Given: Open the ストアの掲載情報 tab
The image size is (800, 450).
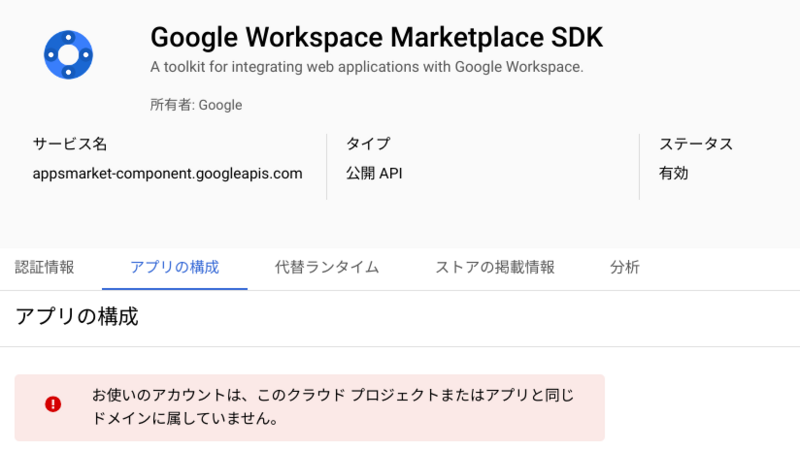Looking at the screenshot, I should [495, 267].
